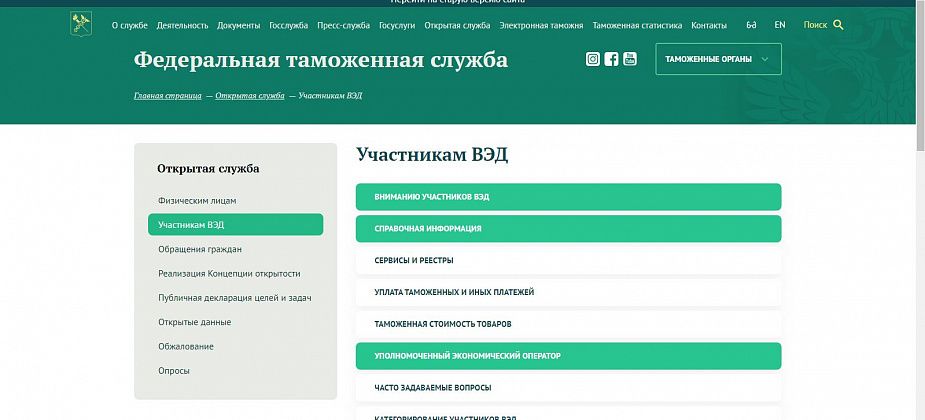Select Обжалование in sidebar
The height and width of the screenshot is (420, 925).
click(x=186, y=346)
